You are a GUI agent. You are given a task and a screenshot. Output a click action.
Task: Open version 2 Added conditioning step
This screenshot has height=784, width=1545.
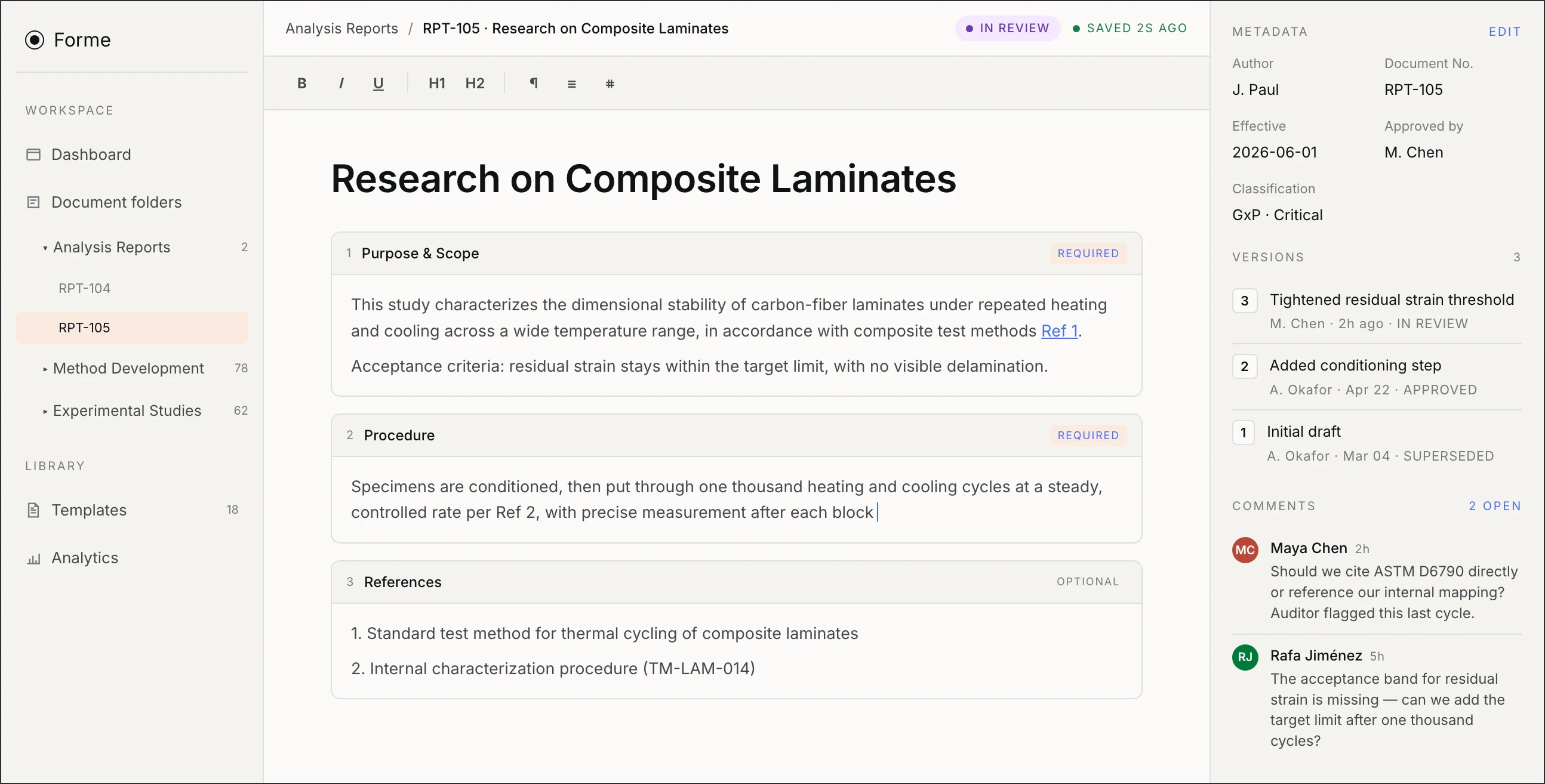pos(1377,377)
